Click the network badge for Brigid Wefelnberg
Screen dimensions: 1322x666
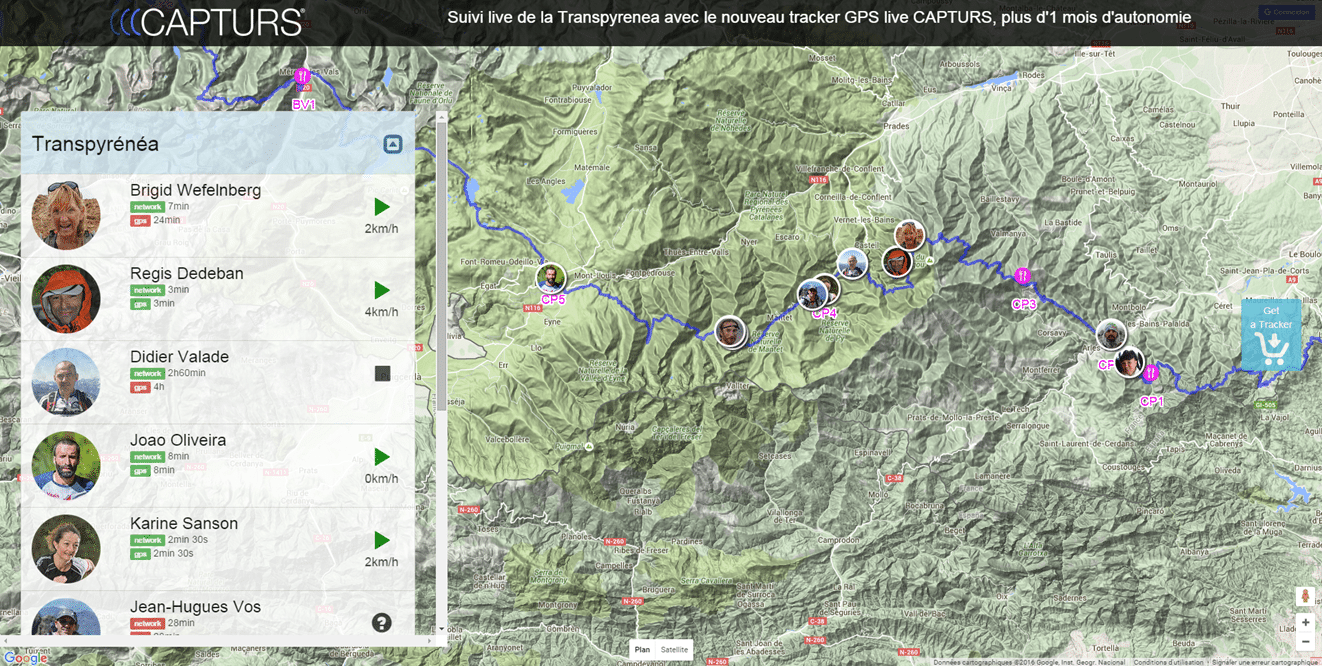click(x=147, y=207)
